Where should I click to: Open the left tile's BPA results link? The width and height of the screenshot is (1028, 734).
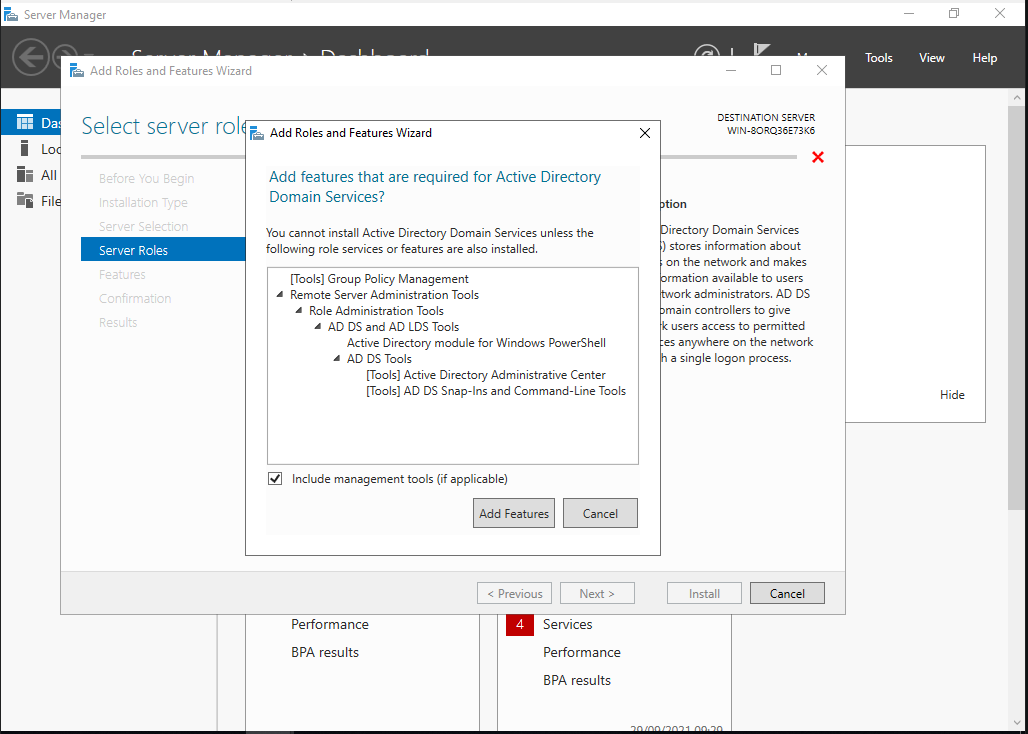[x=325, y=652]
